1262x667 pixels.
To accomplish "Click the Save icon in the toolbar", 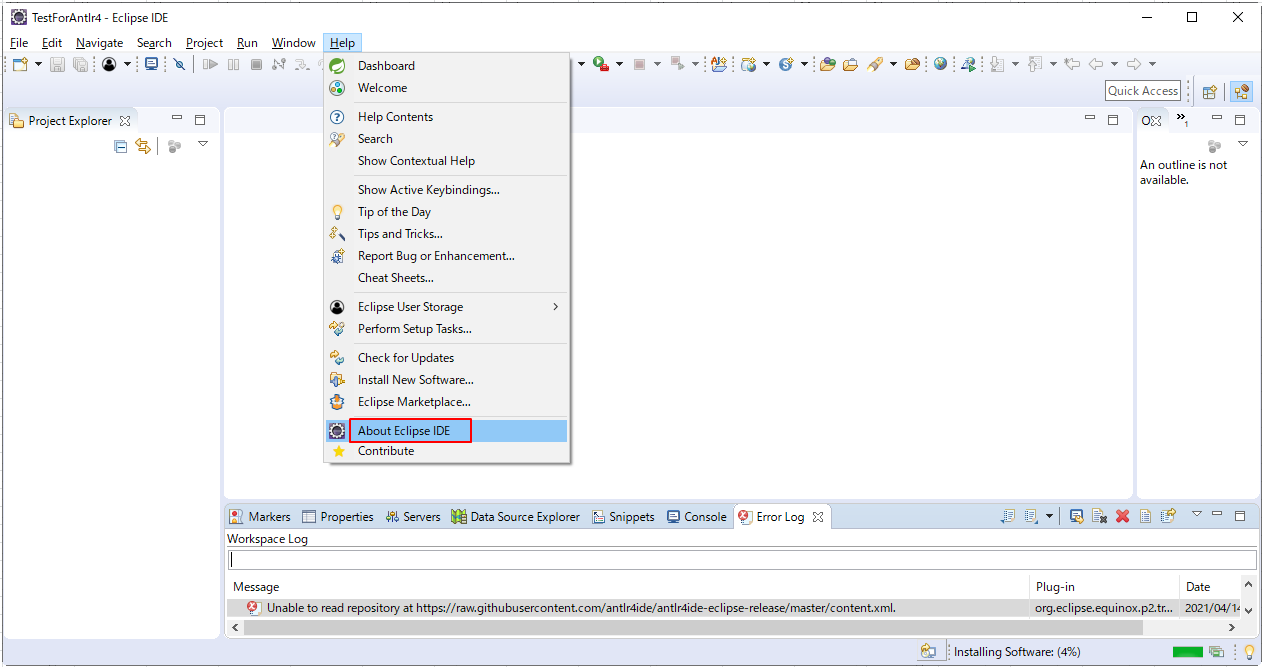I will pyautogui.click(x=57, y=64).
